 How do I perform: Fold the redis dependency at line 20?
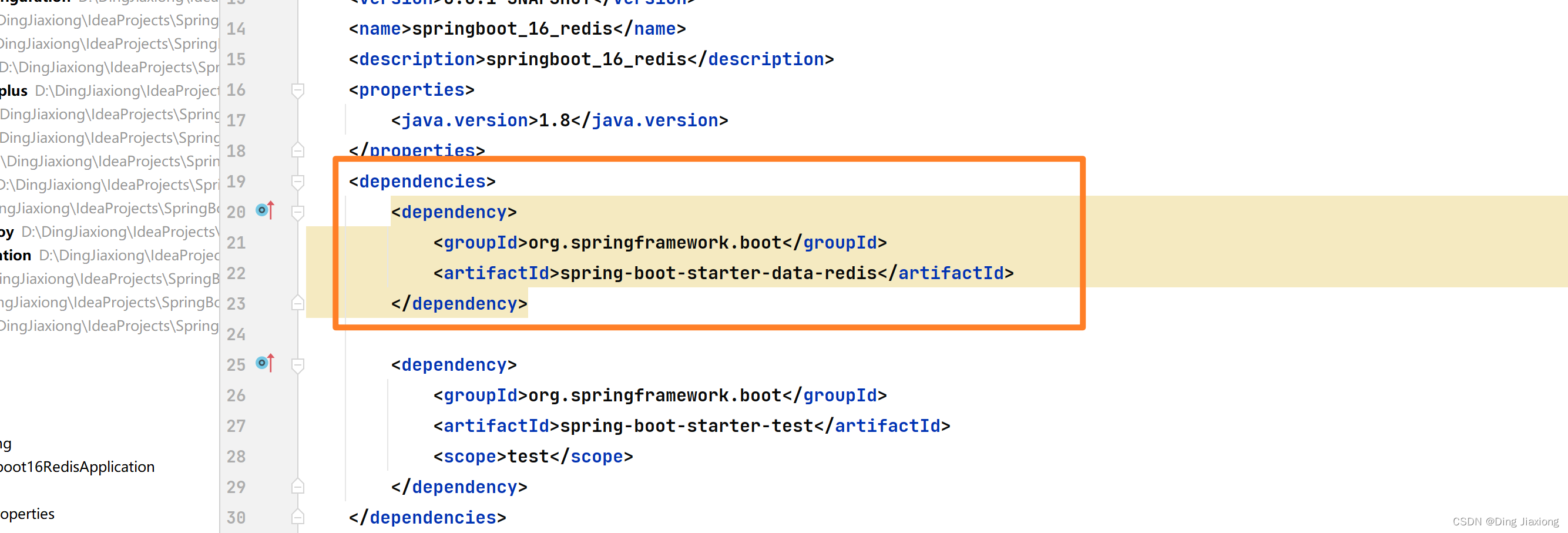(298, 213)
